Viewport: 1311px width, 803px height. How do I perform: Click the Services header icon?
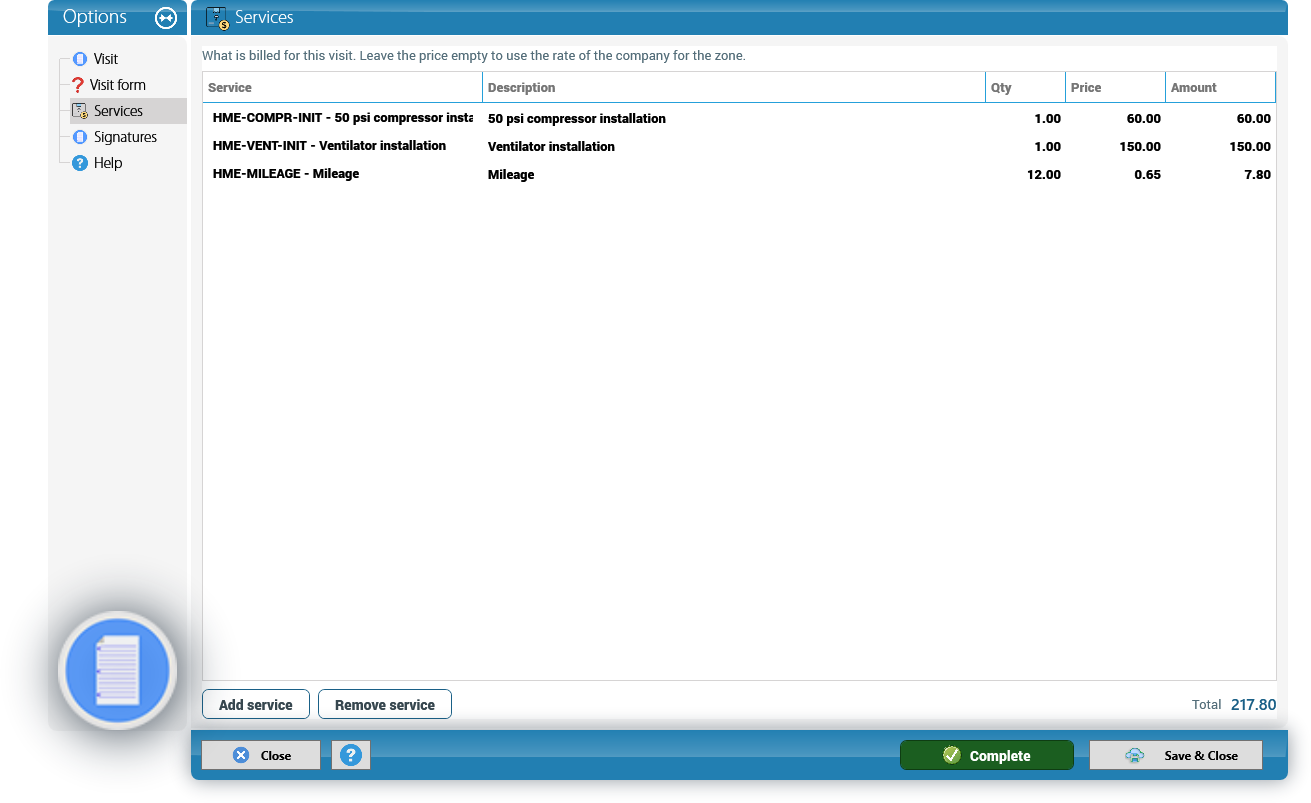click(x=217, y=18)
